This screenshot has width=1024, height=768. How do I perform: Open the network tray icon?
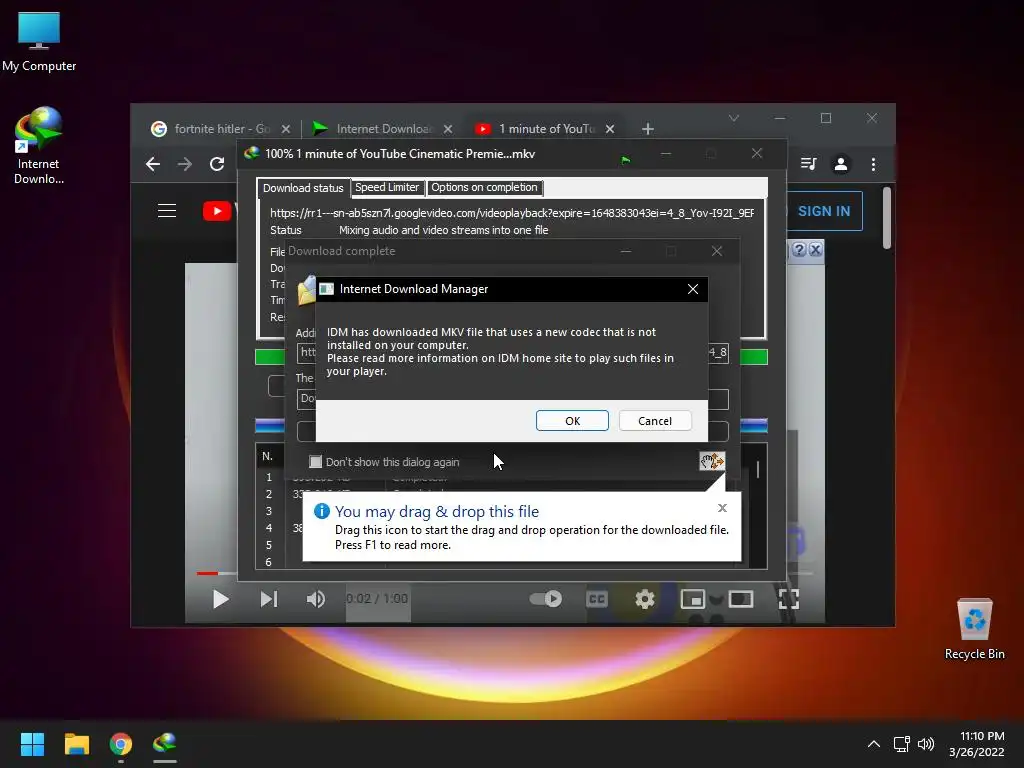click(902, 744)
